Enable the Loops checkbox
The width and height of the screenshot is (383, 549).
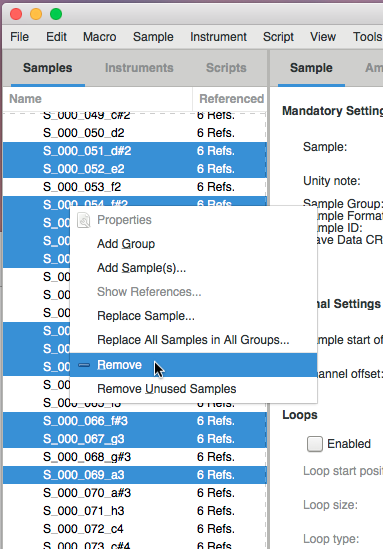click(x=315, y=444)
